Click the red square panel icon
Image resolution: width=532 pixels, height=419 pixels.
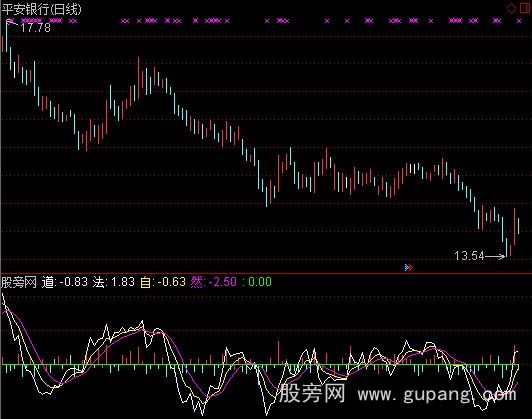525,8
